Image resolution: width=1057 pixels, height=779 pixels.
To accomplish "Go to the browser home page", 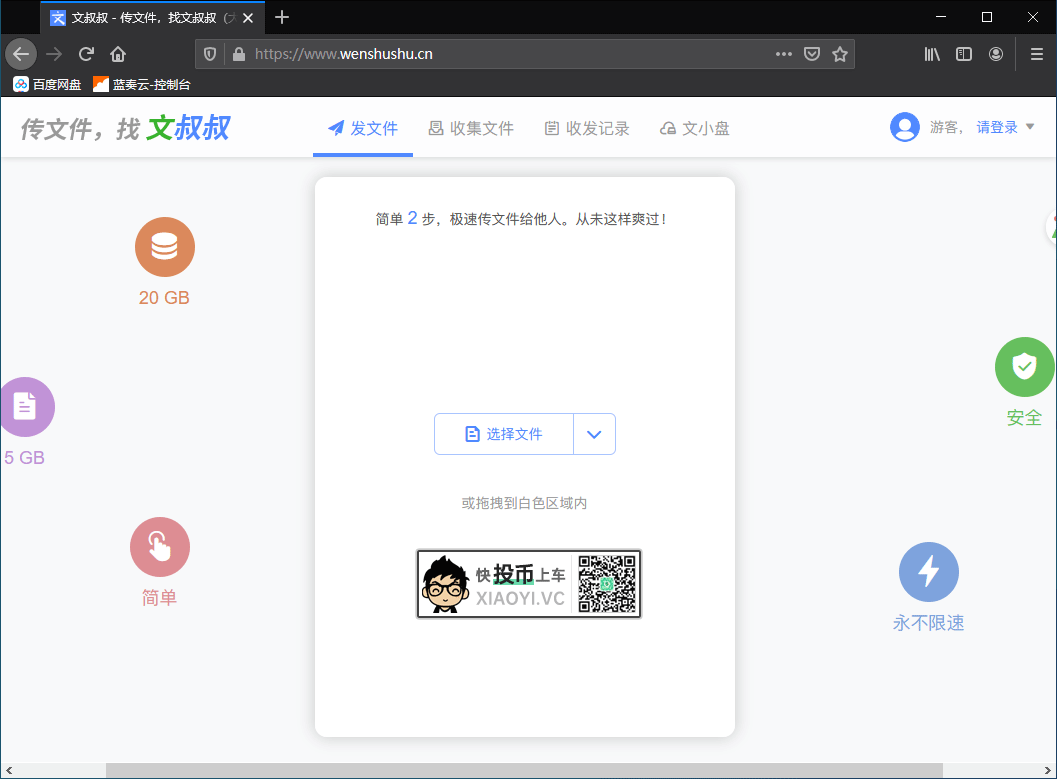I will [118, 54].
